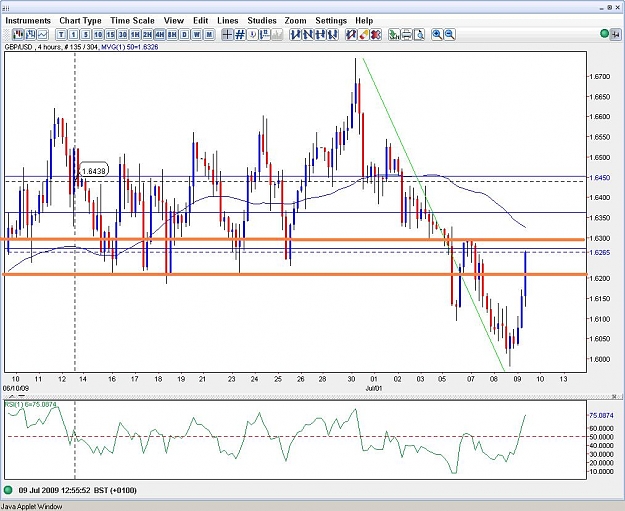Open the Zoom menu
Image resolution: width=625 pixels, height=511 pixels.
295,20
